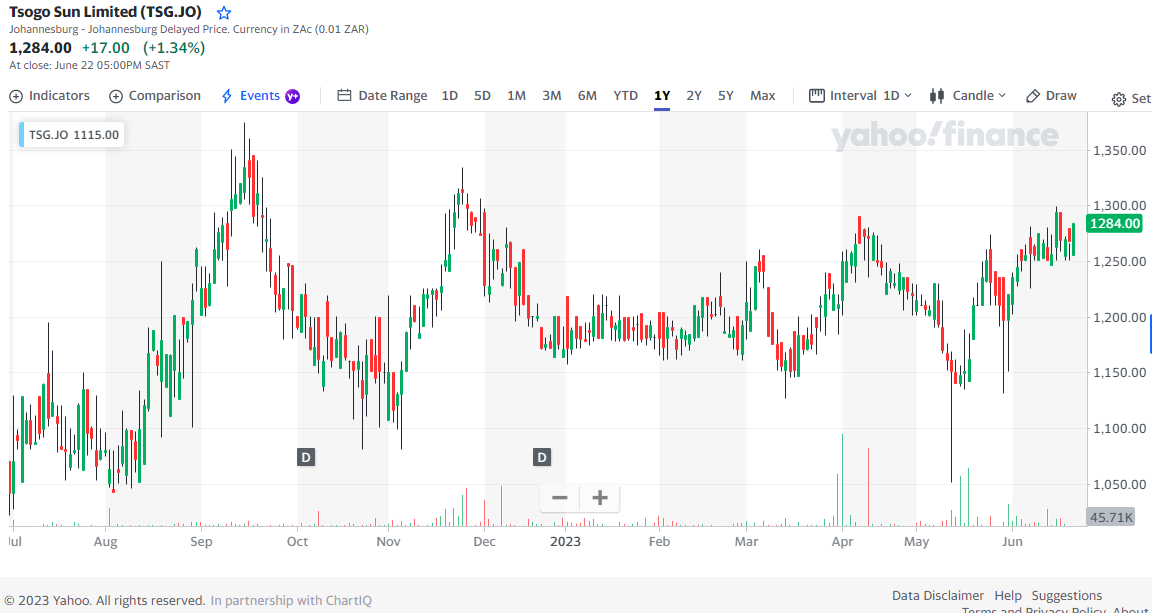Click the 1,050.00 y-axis label
This screenshot has height=613, width=1152.
click(1120, 484)
